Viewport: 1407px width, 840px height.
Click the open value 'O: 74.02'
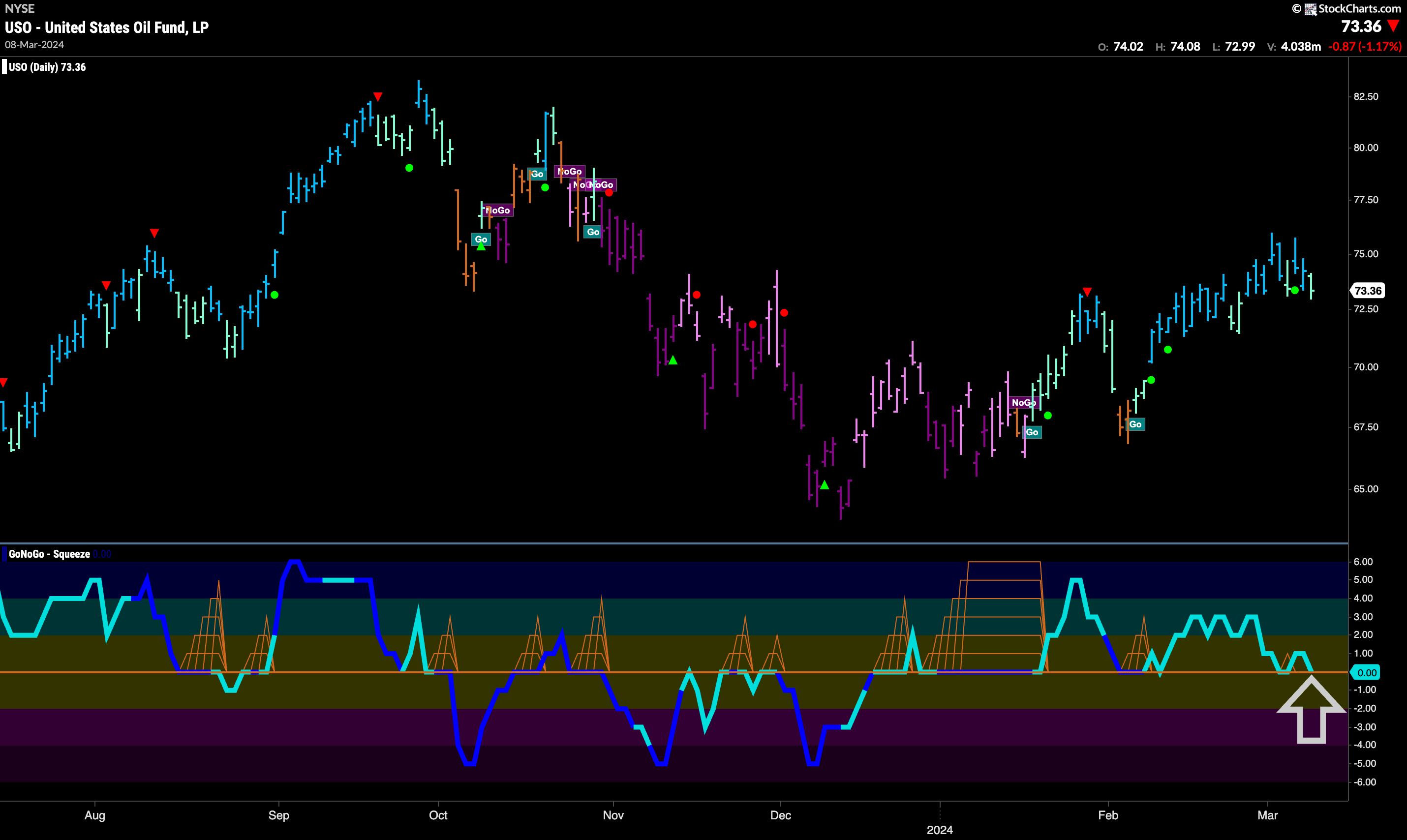coord(1121,46)
